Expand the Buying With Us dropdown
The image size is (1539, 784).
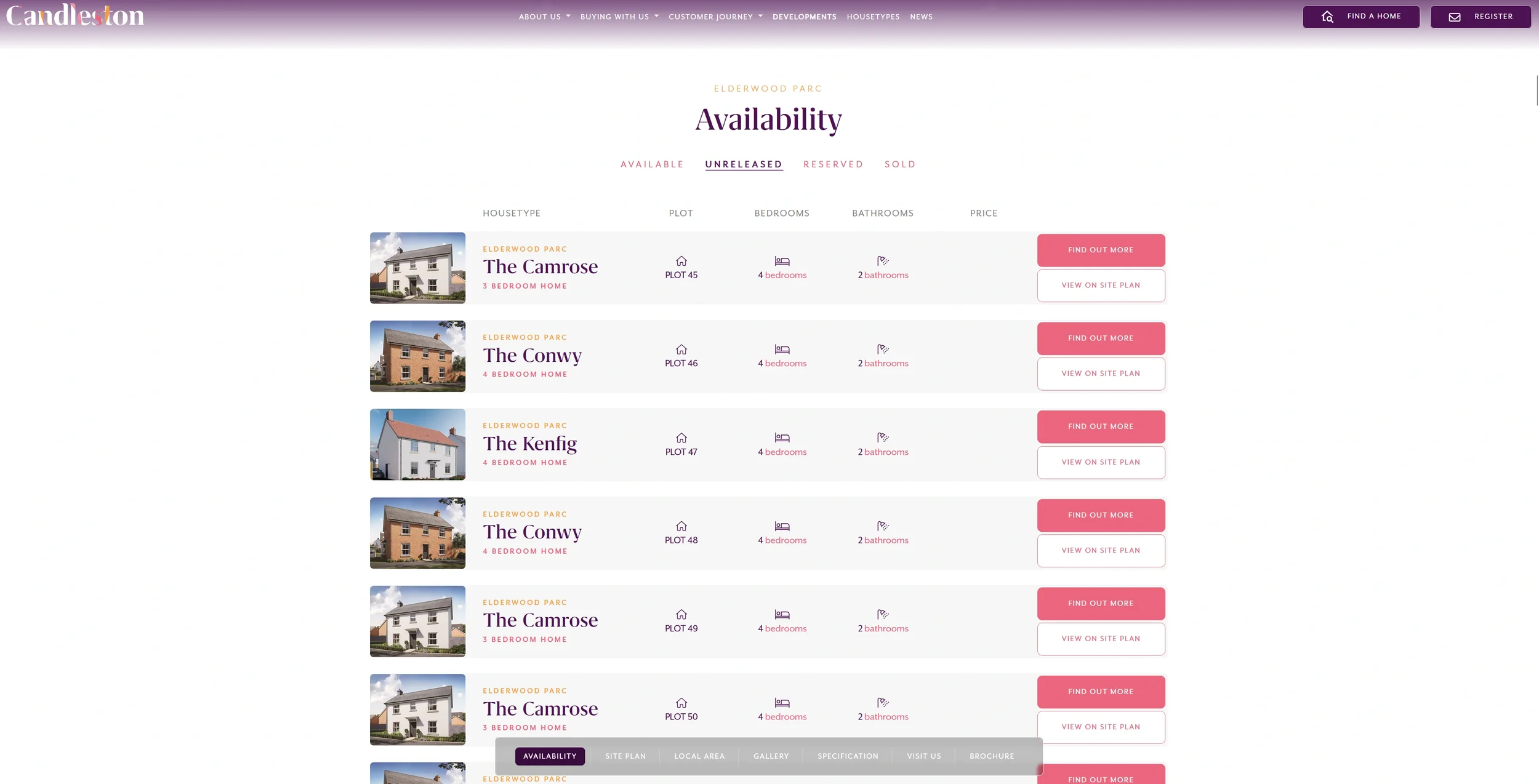[619, 17]
